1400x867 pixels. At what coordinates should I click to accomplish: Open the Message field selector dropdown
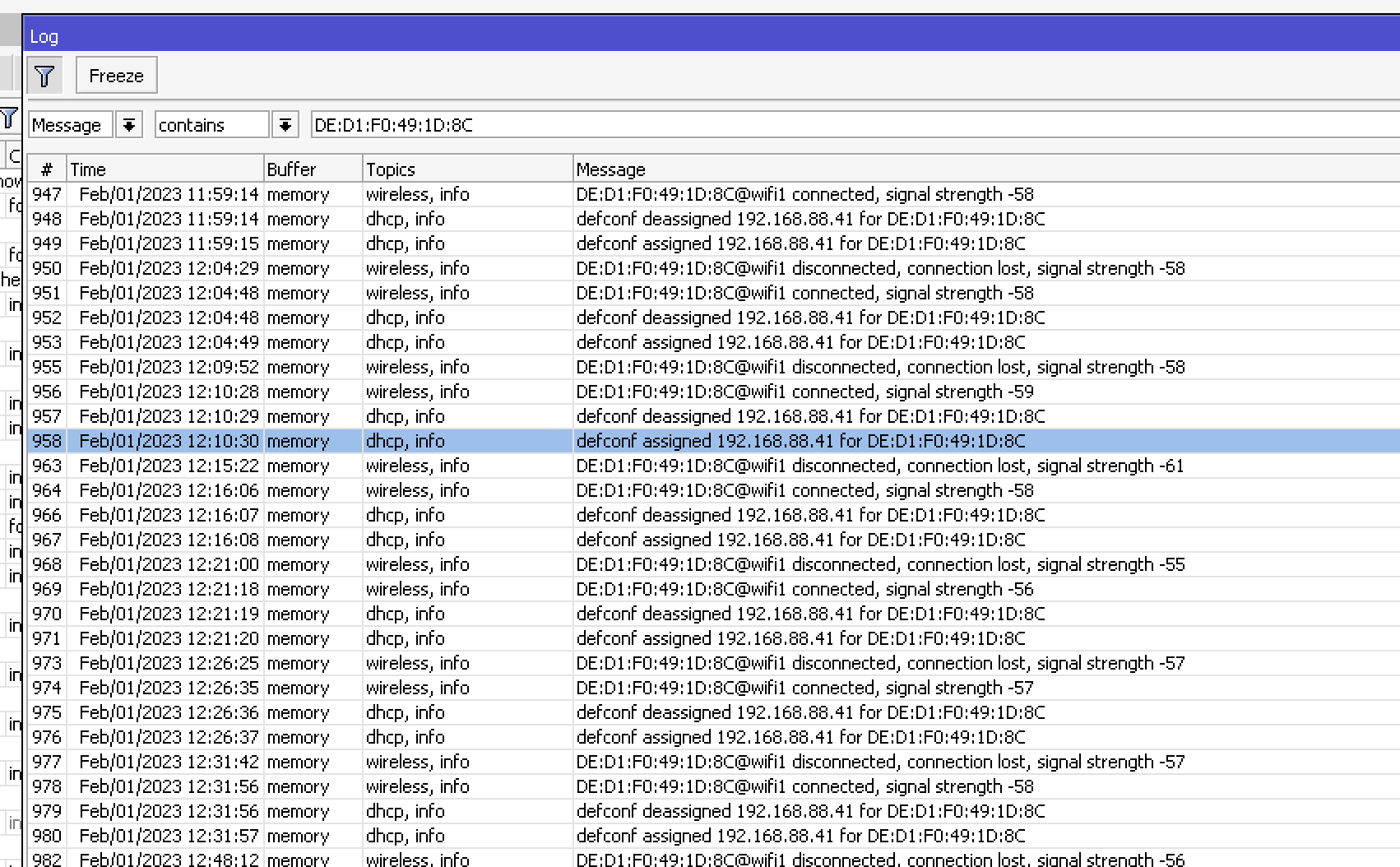click(x=129, y=124)
